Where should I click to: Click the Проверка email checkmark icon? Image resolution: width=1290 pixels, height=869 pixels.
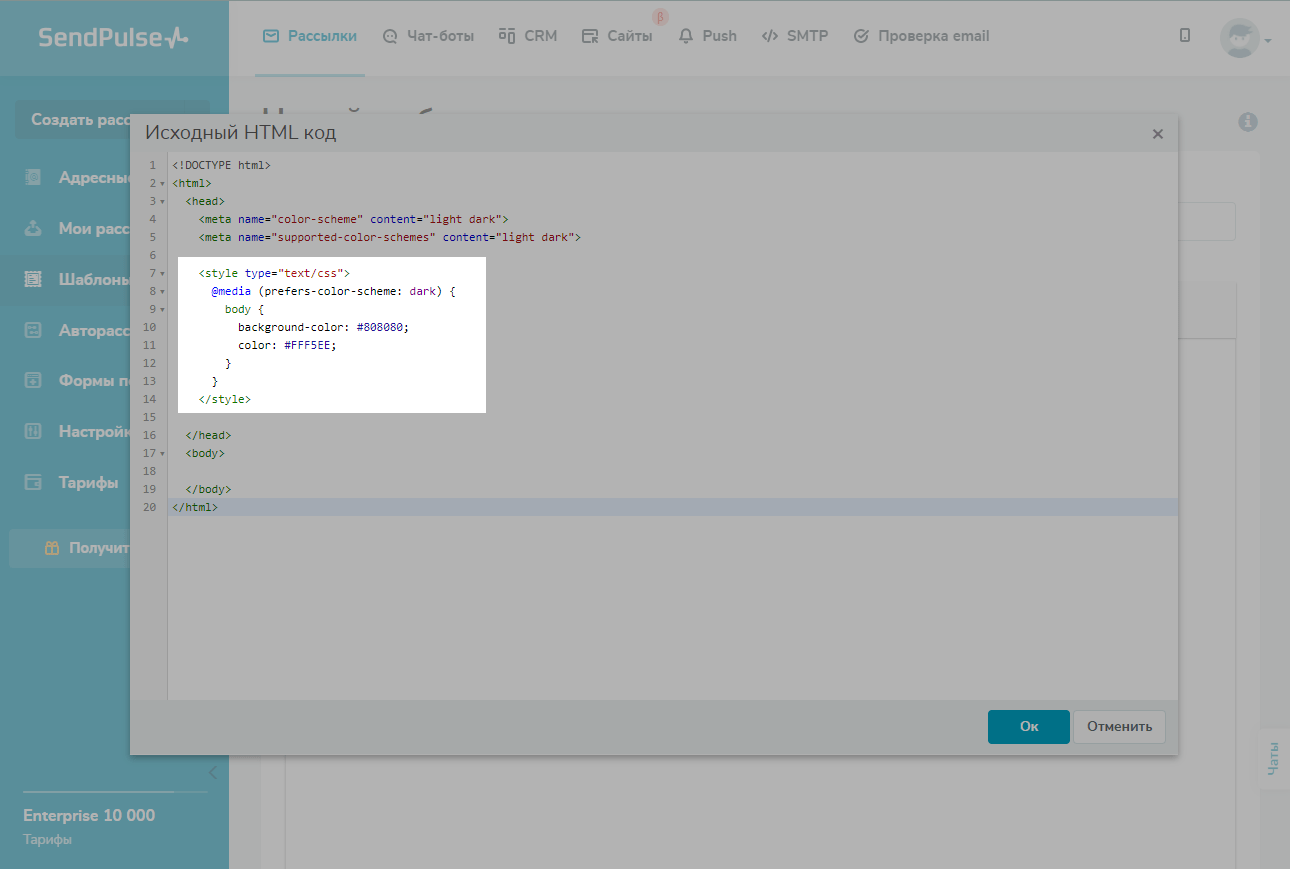tap(861, 36)
